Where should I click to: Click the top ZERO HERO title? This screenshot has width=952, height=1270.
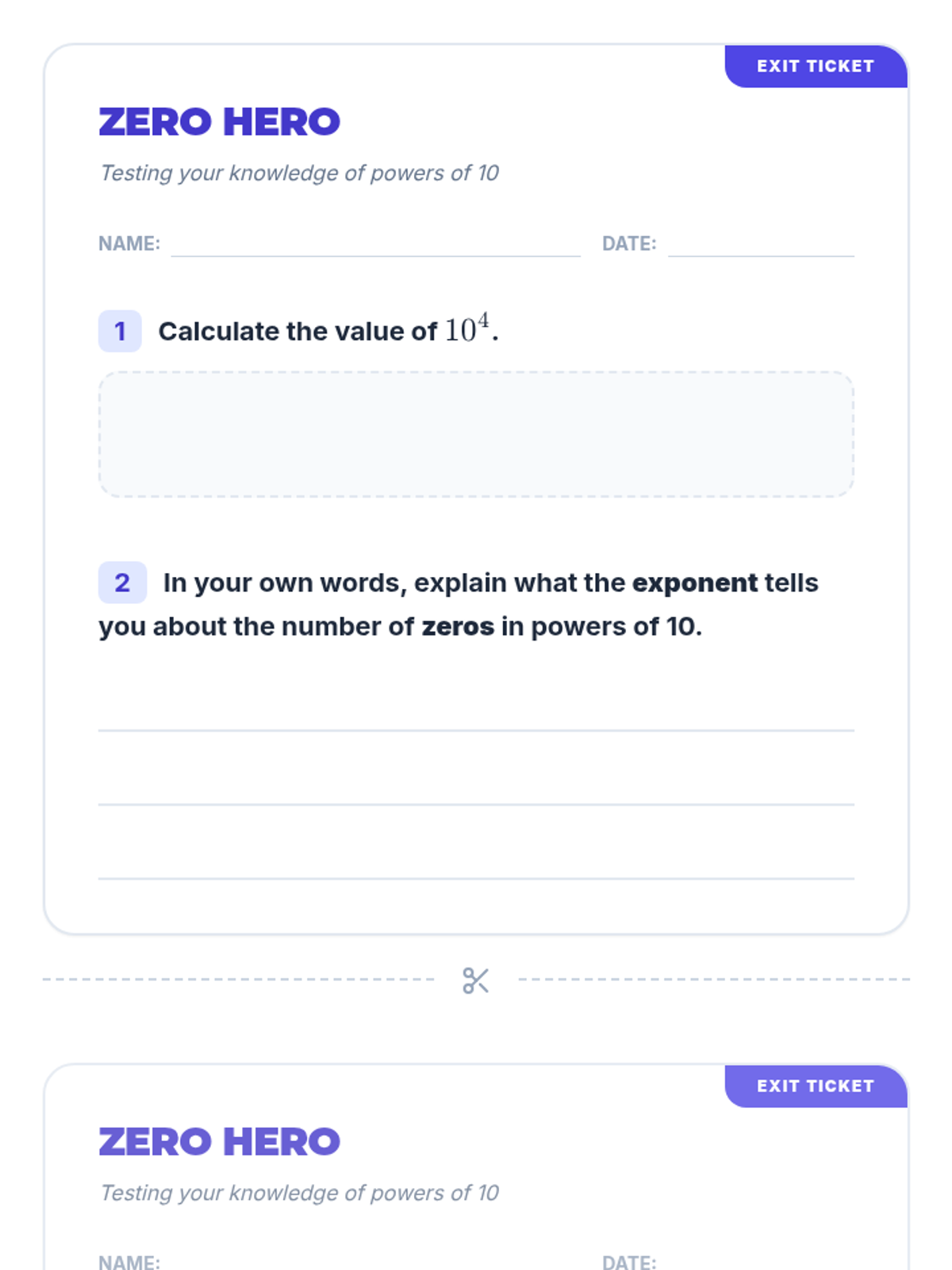click(x=220, y=122)
